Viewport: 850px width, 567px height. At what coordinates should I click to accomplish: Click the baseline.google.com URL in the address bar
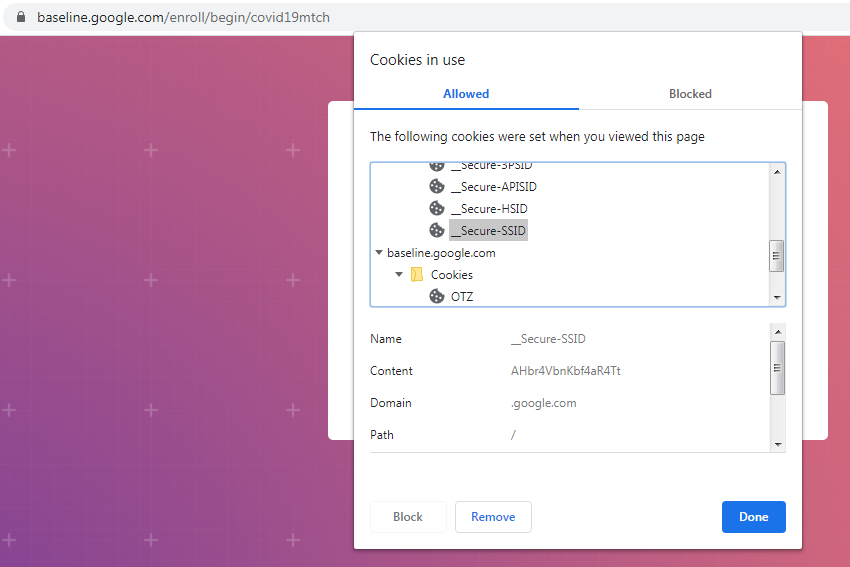click(183, 17)
